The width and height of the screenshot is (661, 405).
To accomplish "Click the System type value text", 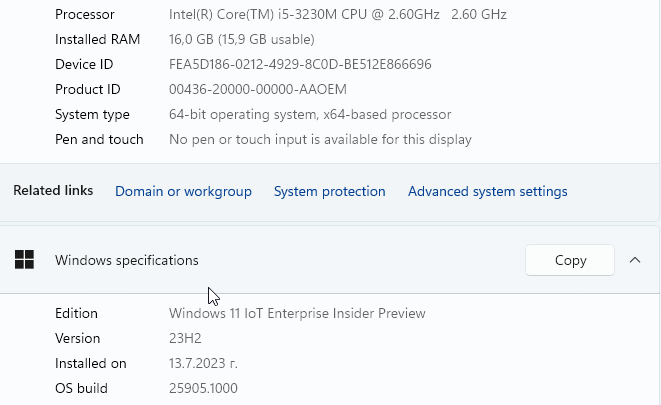I will coord(310,115).
